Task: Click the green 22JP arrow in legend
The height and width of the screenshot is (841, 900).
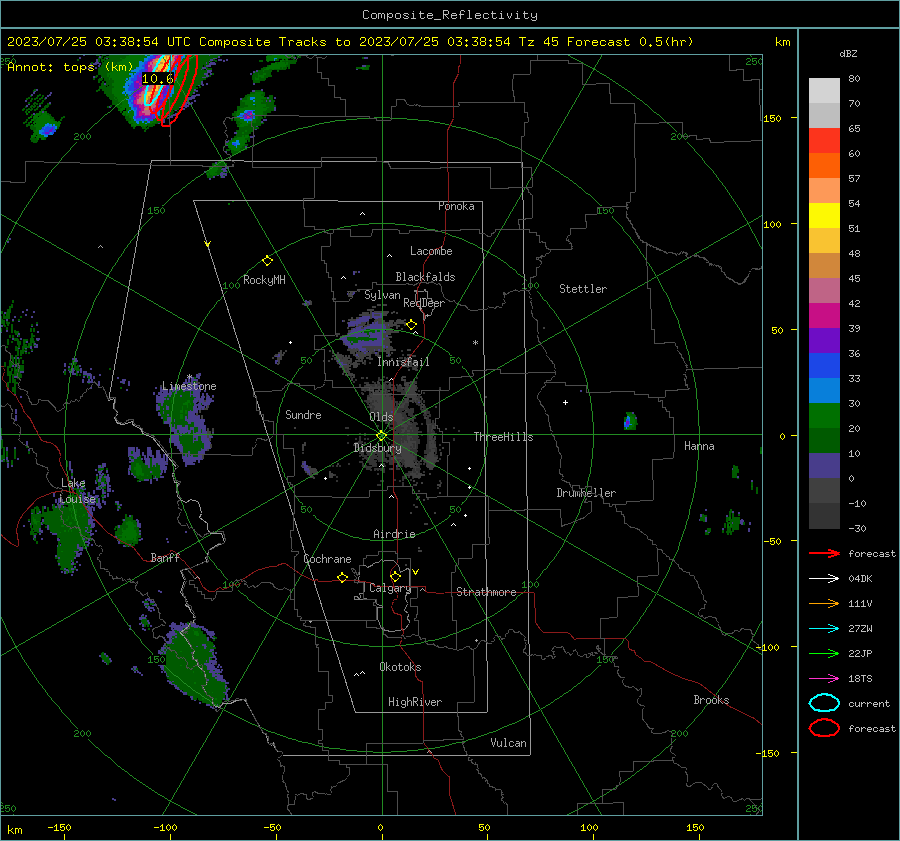Action: (x=824, y=653)
